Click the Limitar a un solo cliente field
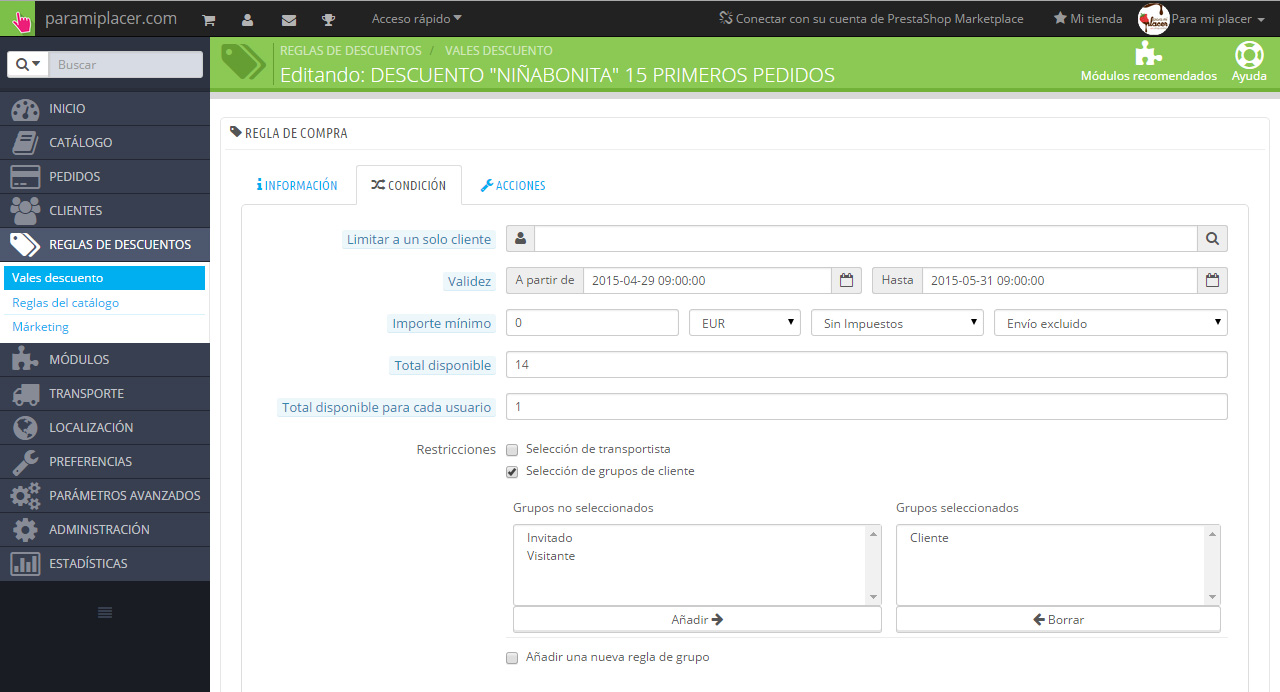The height and width of the screenshot is (692, 1280). click(x=866, y=239)
